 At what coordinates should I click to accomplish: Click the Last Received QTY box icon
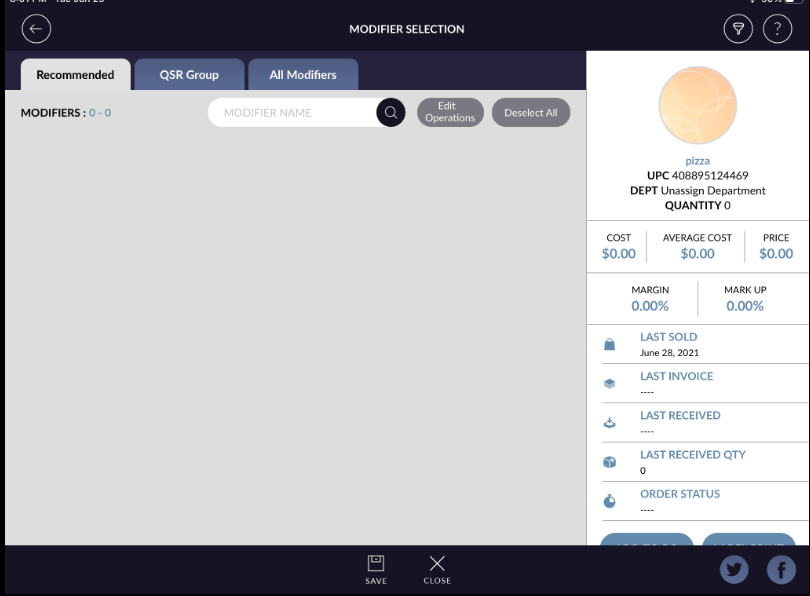609,462
